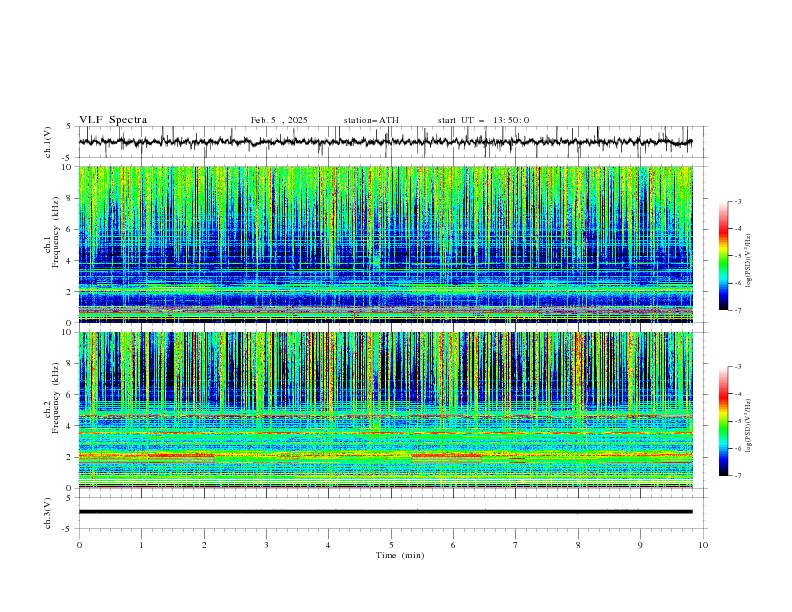Click the log(PSD) label beside ch.1 color bar
This screenshot has height=612, width=792.
[x=749, y=261]
